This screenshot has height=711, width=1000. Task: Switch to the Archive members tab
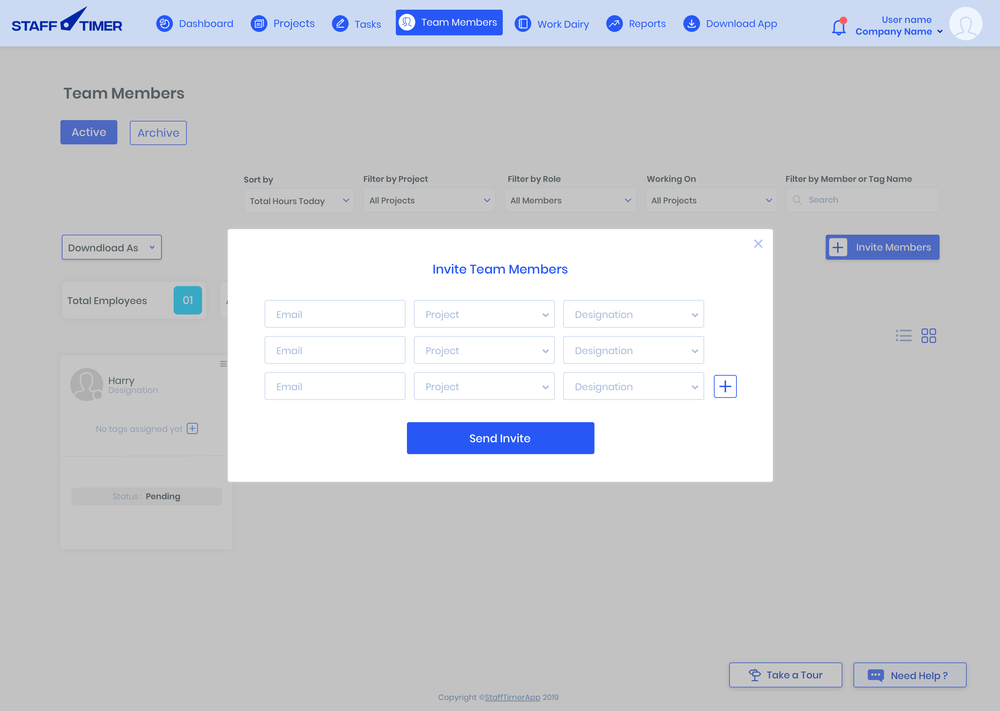pyautogui.click(x=158, y=133)
